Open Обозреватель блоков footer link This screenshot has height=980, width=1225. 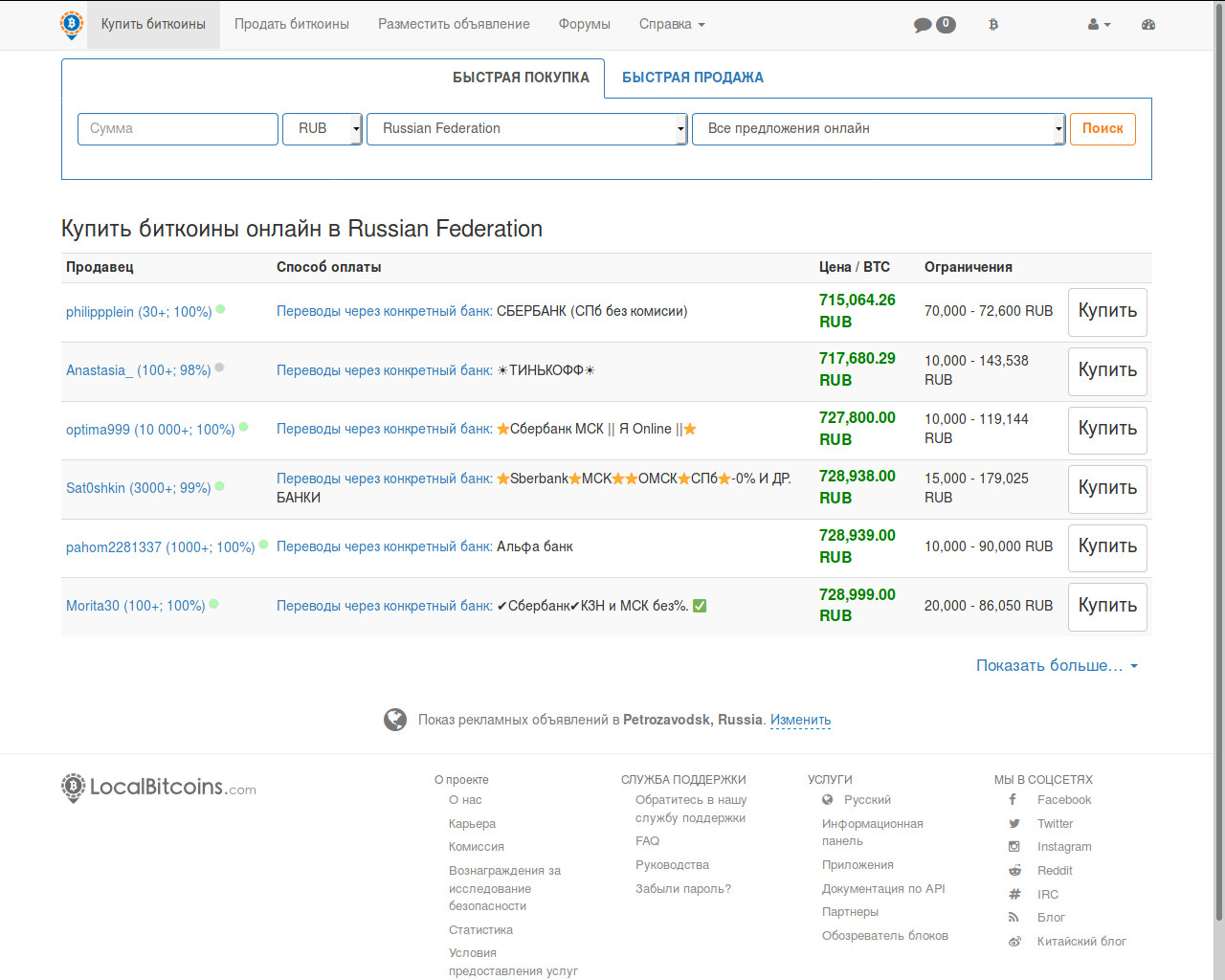tap(885, 936)
